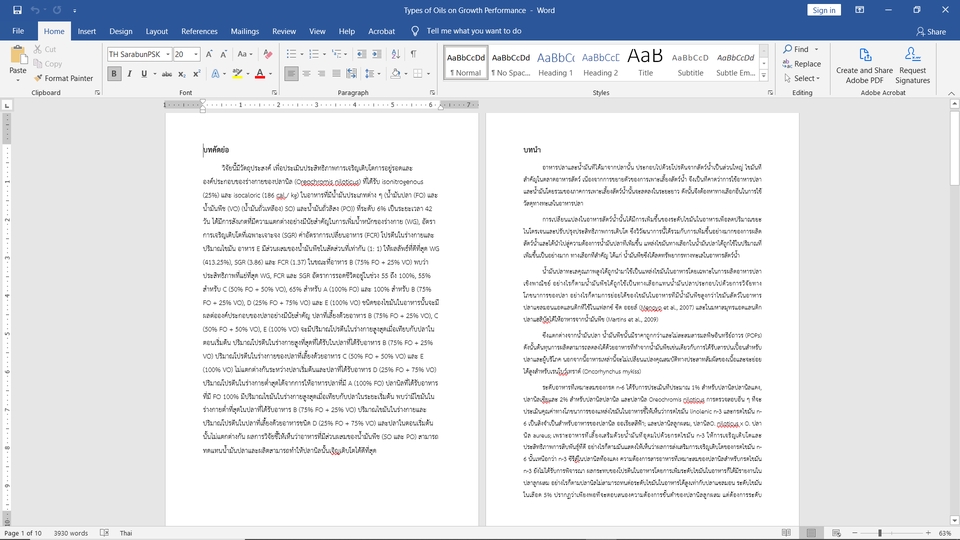Select the Format Painter tool
The width and height of the screenshot is (960, 540).
pyautogui.click(x=64, y=78)
